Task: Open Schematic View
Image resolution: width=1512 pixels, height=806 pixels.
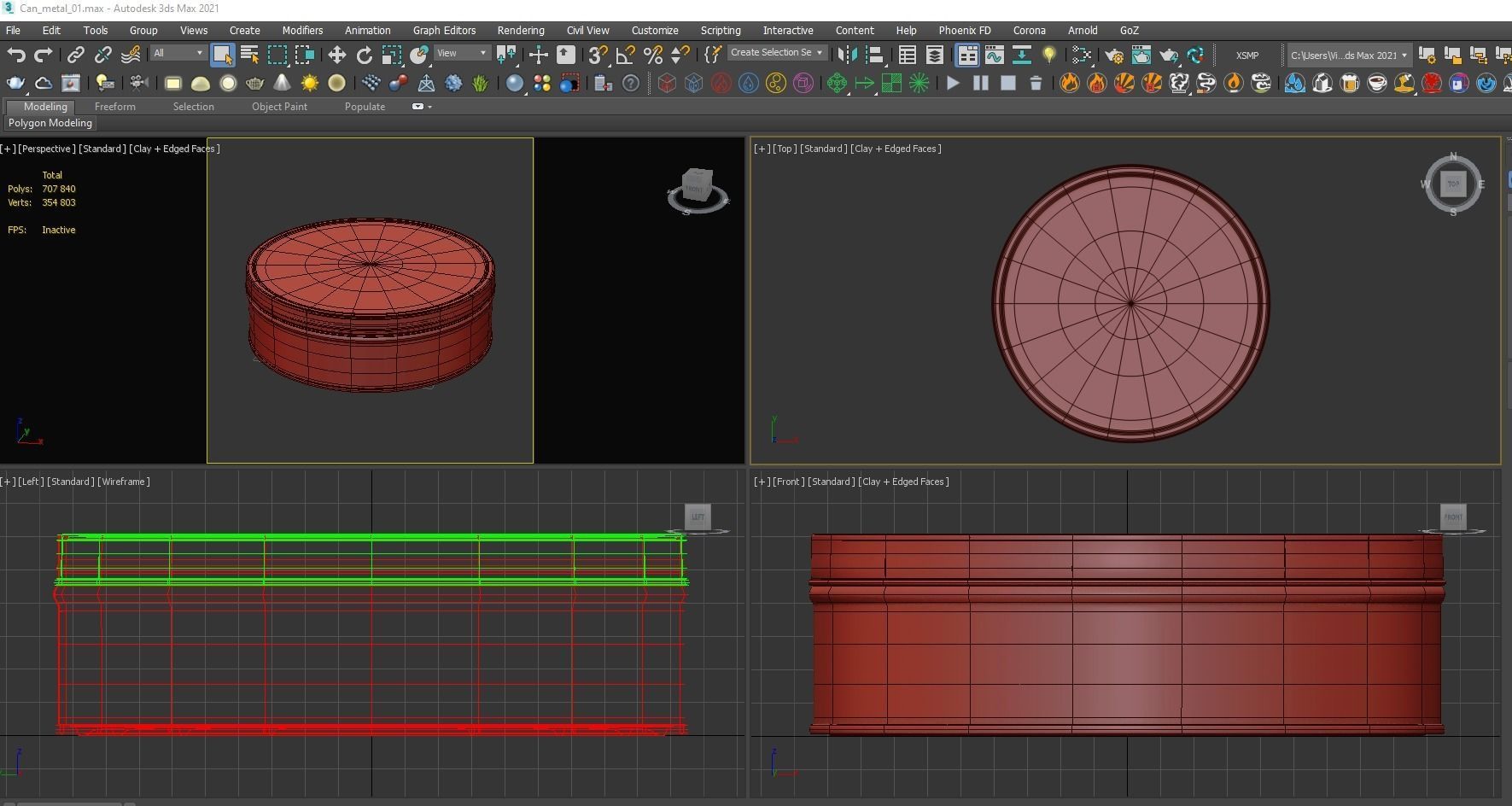Action: (1082, 55)
